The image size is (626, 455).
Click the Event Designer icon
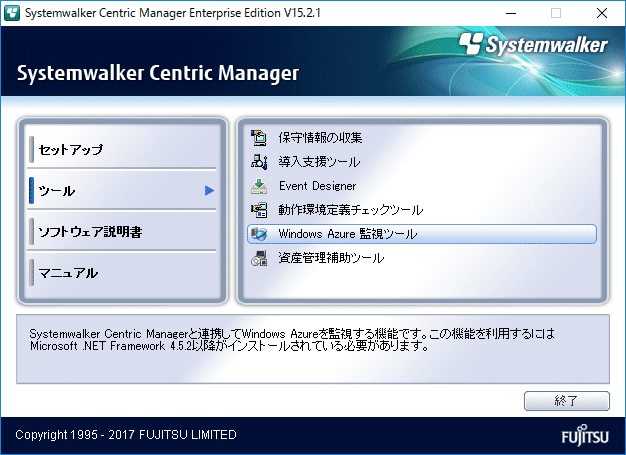click(259, 186)
